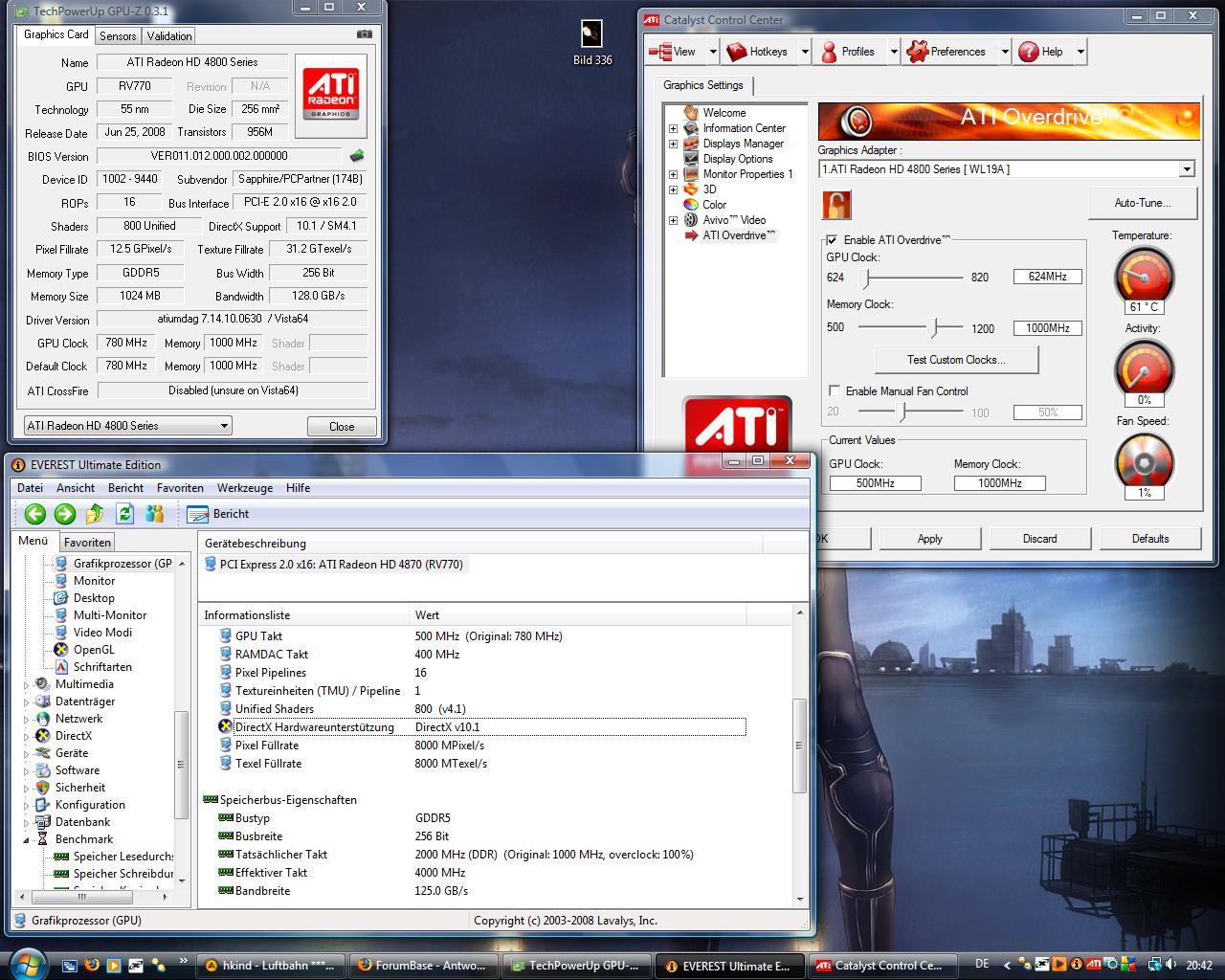Open the Bild 336 desktop icon
The width and height of the screenshot is (1225, 980).
(x=592, y=43)
